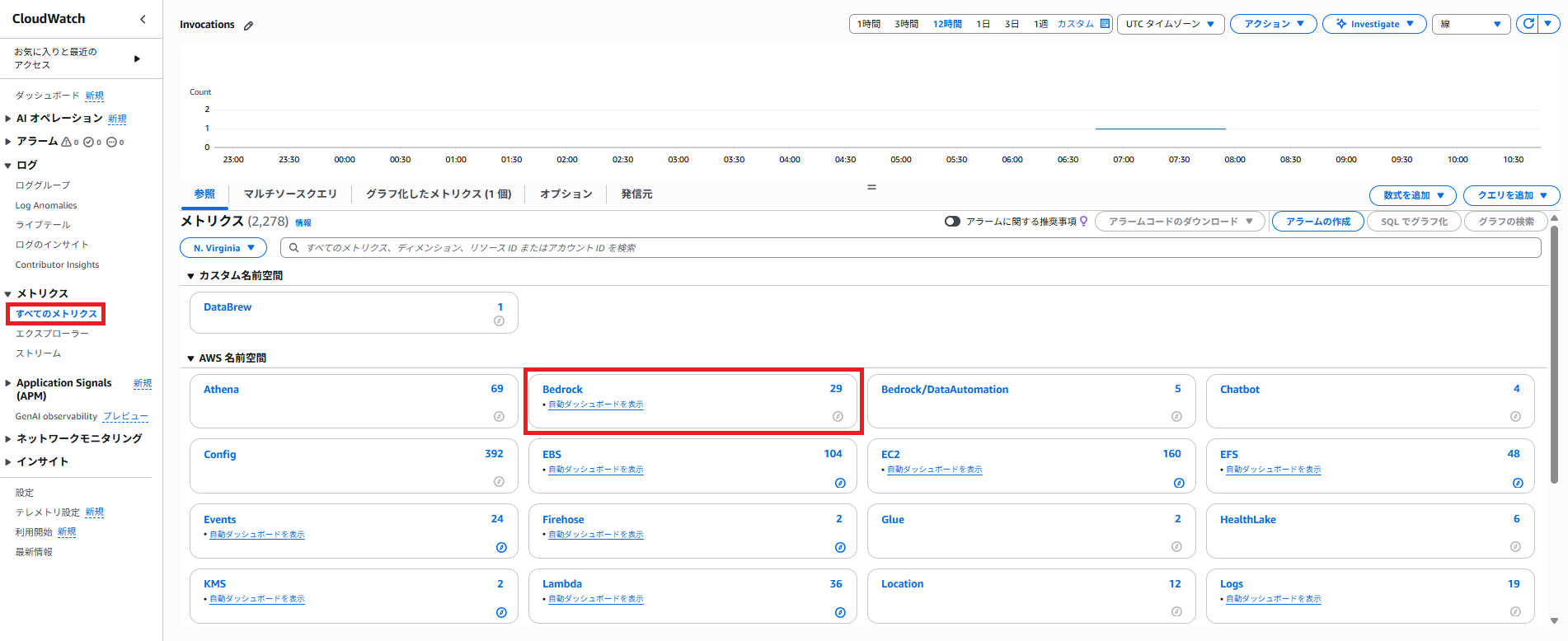Click the SQL でグラフ化 button
Viewport: 1568px width, 641px height.
pos(1414,222)
